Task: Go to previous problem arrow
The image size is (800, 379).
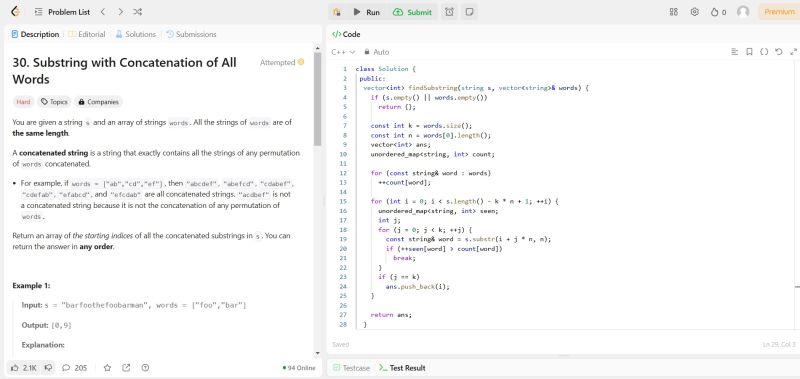Action: click(103, 12)
